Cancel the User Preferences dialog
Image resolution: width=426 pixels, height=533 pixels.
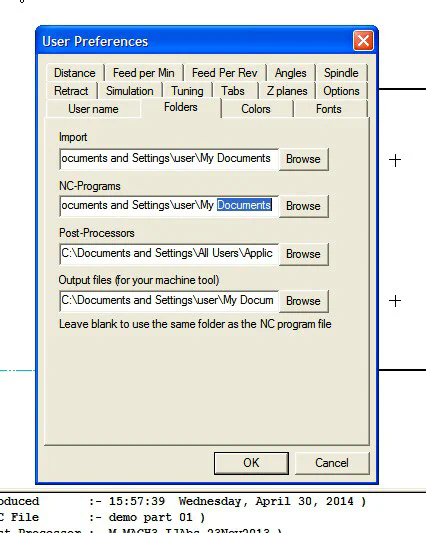pyautogui.click(x=332, y=463)
